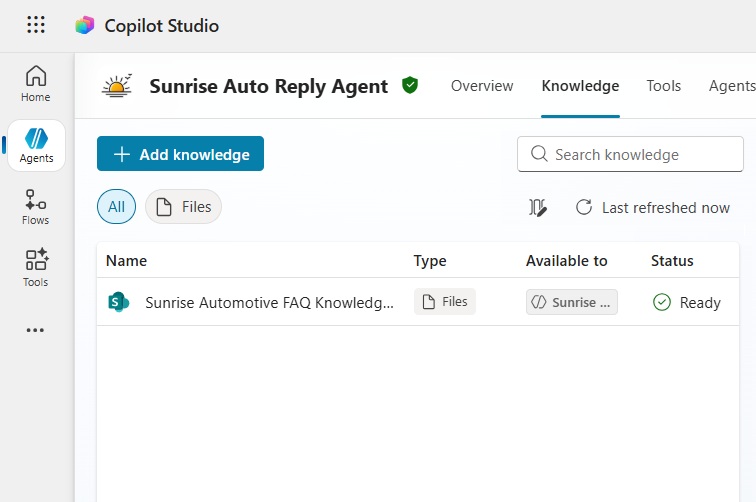Click the Copilot Studio logo icon
The width and height of the screenshot is (756, 502).
coord(85,26)
